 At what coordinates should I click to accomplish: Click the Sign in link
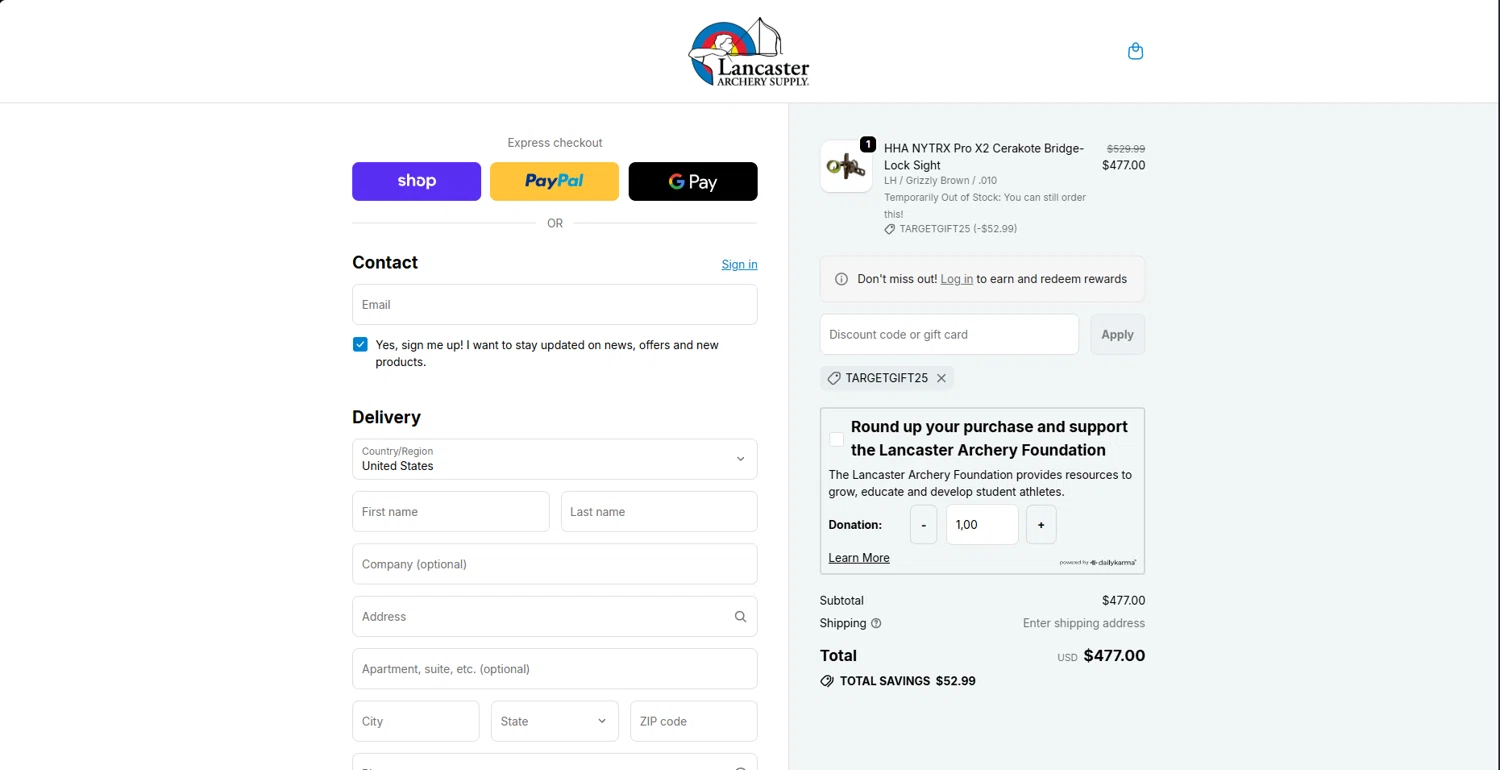pyautogui.click(x=740, y=264)
